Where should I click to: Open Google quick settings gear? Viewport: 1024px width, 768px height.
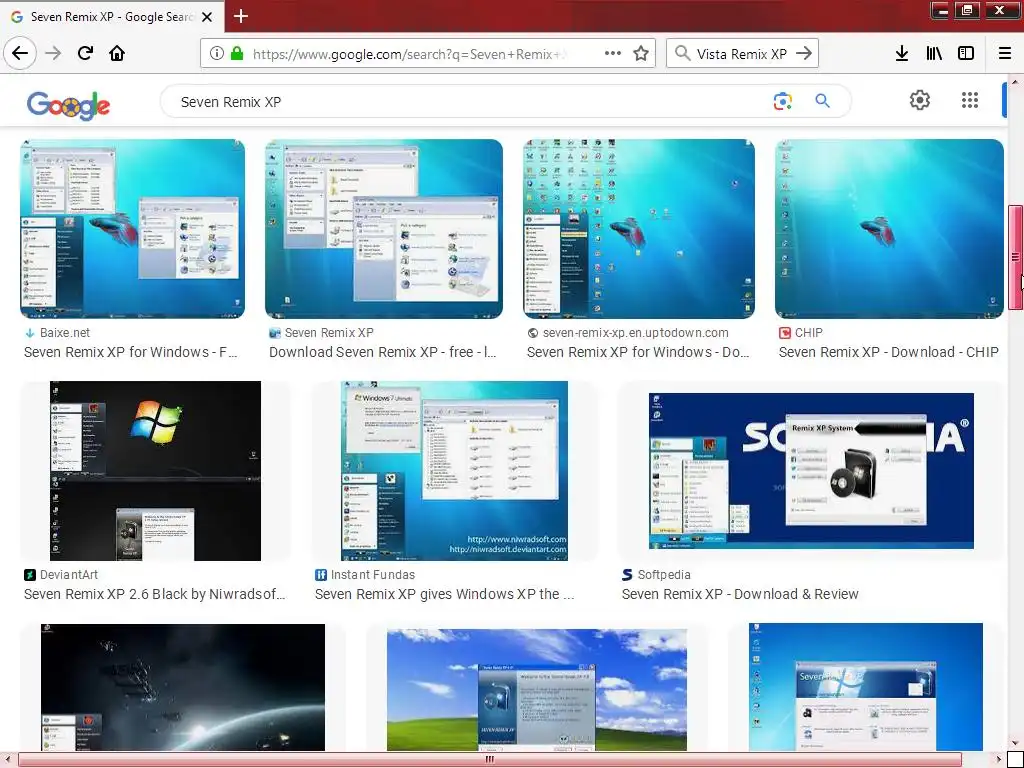920,100
